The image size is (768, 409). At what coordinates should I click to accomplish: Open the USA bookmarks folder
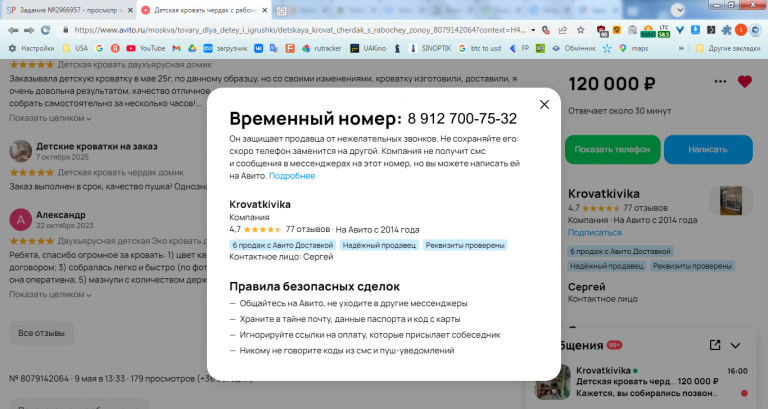(x=75, y=48)
